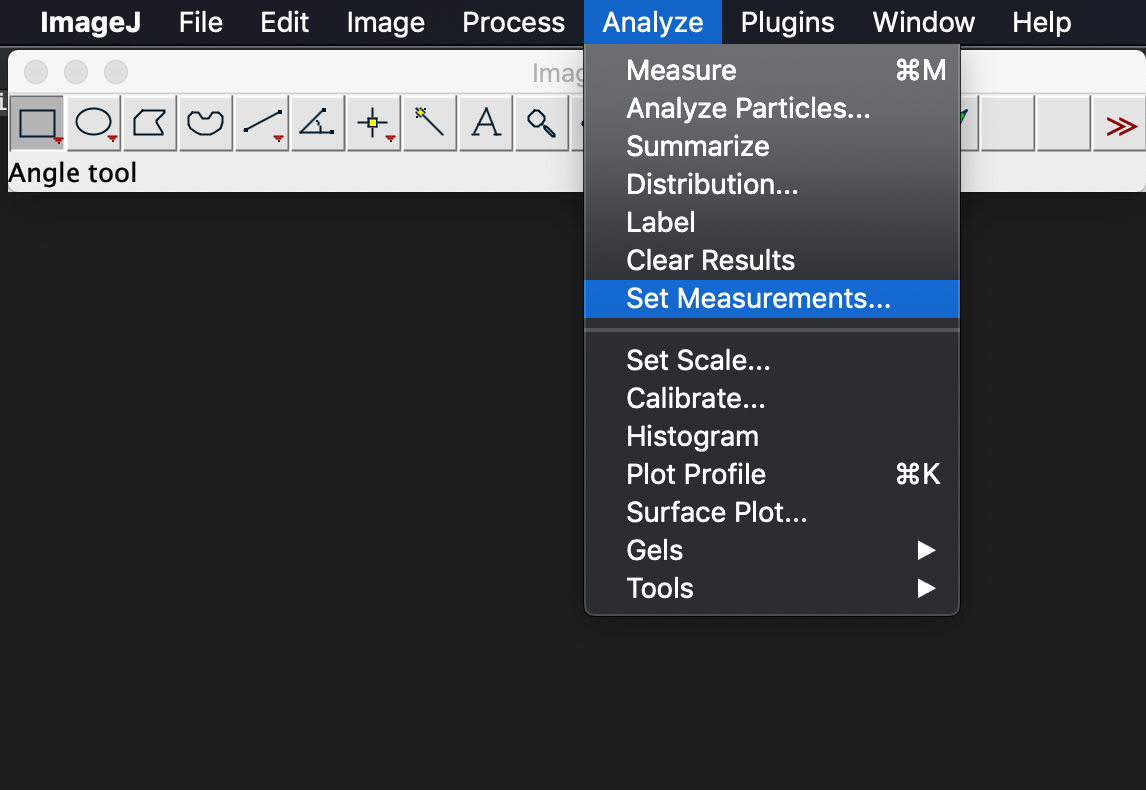Viewport: 1146px width, 790px height.
Task: Pick the Freehand selection tool
Action: tap(206, 124)
